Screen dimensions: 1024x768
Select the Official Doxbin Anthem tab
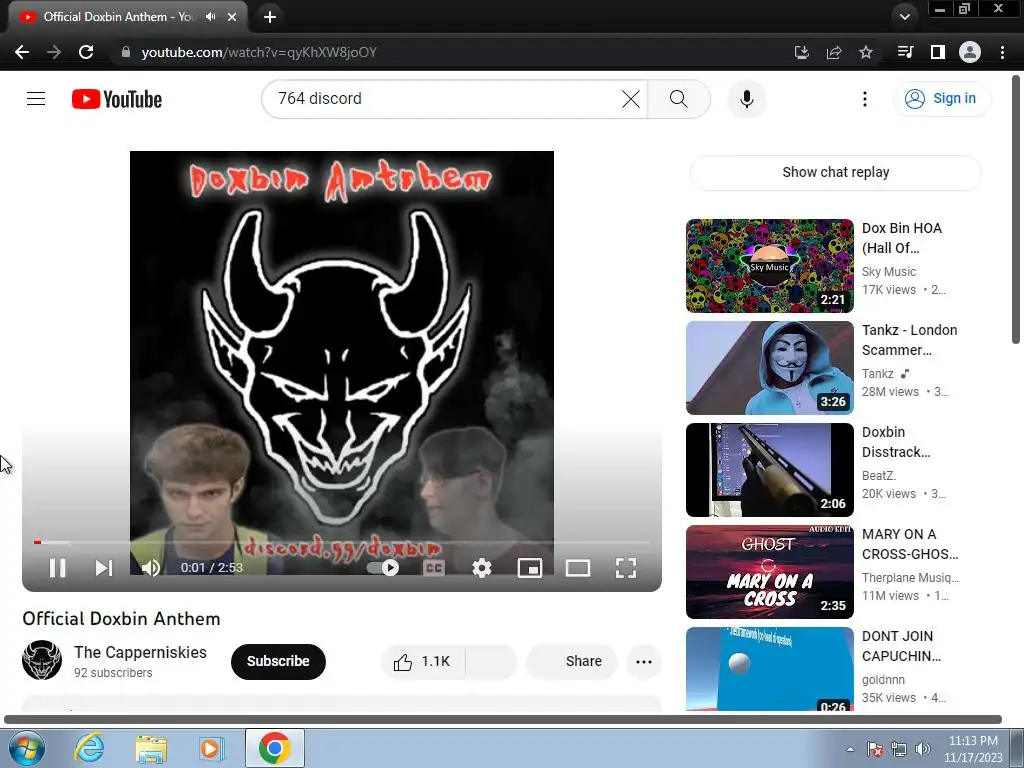[x=127, y=17]
